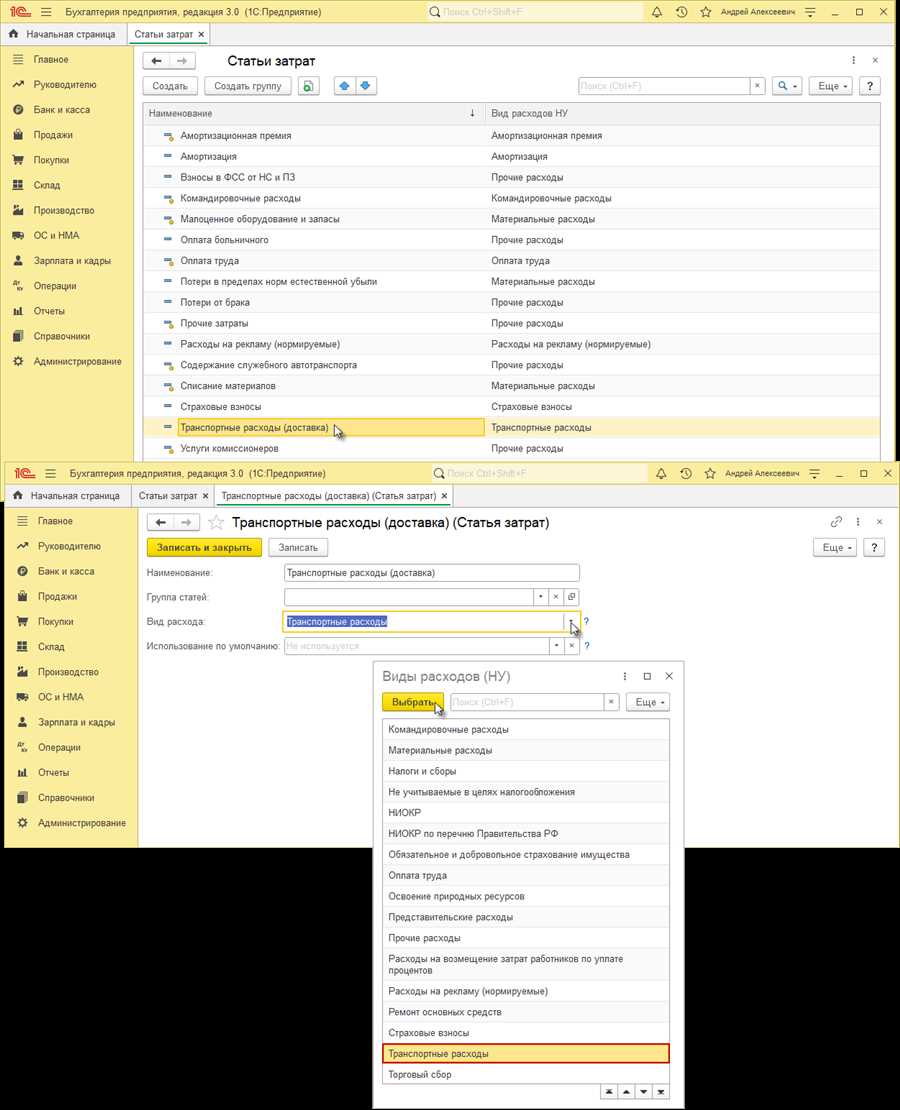Go back using arrow in Транспортные расходы form
Viewport: 900px width, 1110px height.
pyautogui.click(x=161, y=522)
